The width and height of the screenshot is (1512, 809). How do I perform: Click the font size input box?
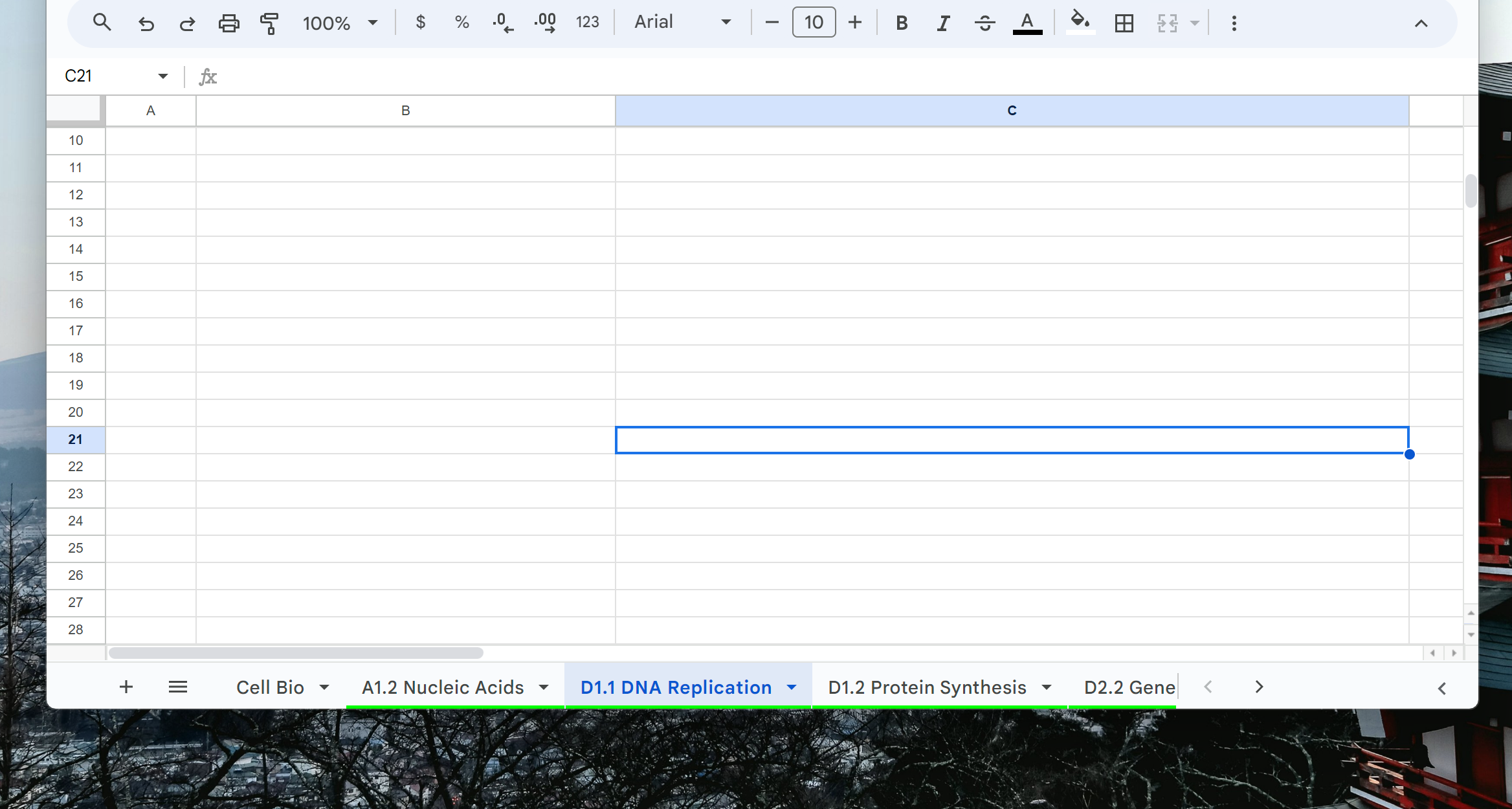coord(814,23)
